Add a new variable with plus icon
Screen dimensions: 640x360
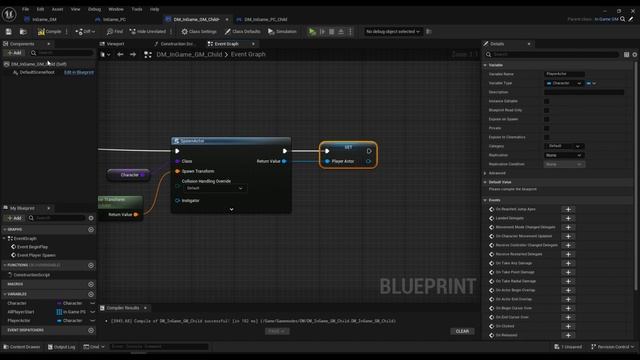[91, 294]
